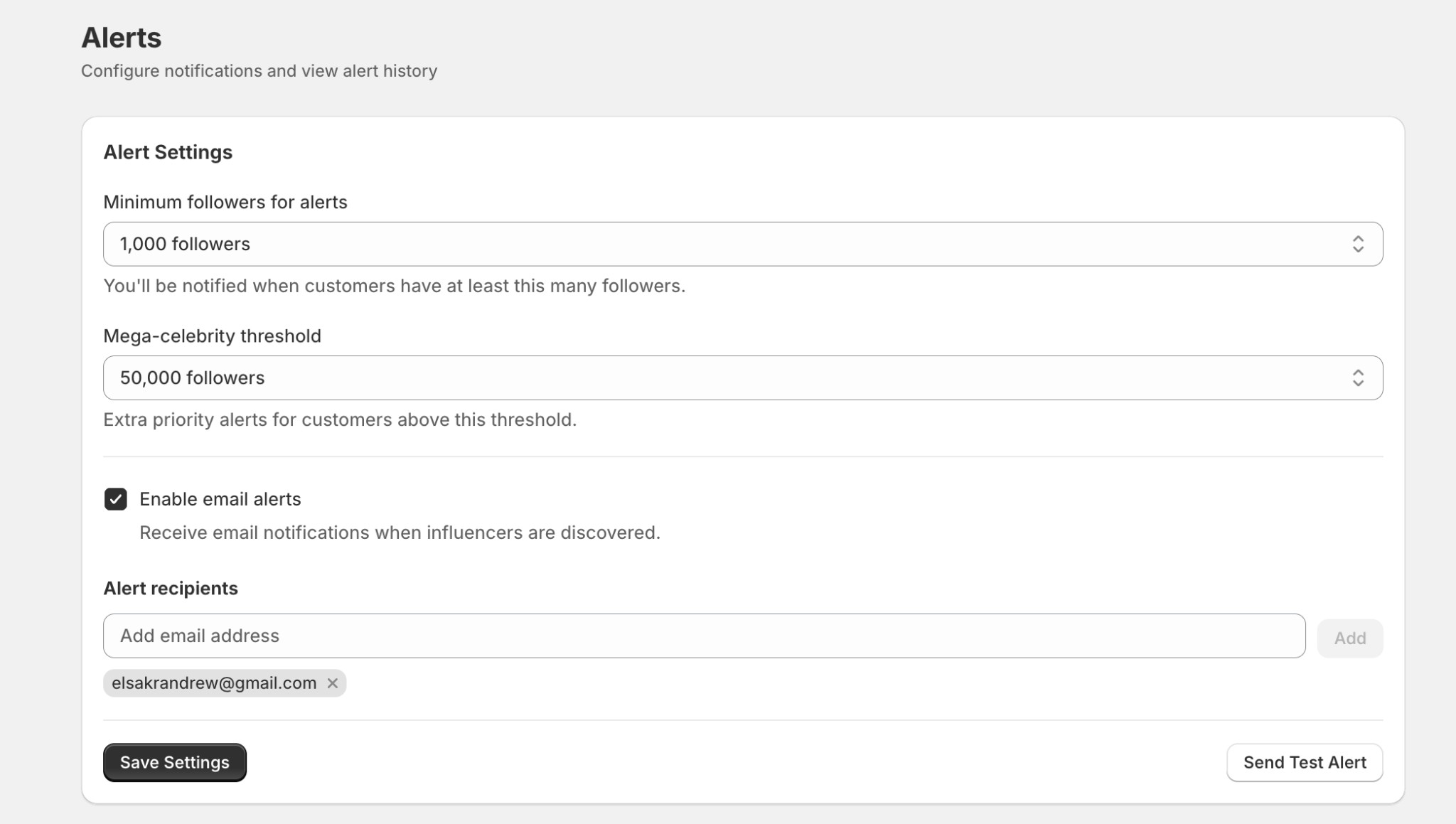
Task: Open the minimum followers for alerts dropdown
Action: pyautogui.click(x=742, y=244)
